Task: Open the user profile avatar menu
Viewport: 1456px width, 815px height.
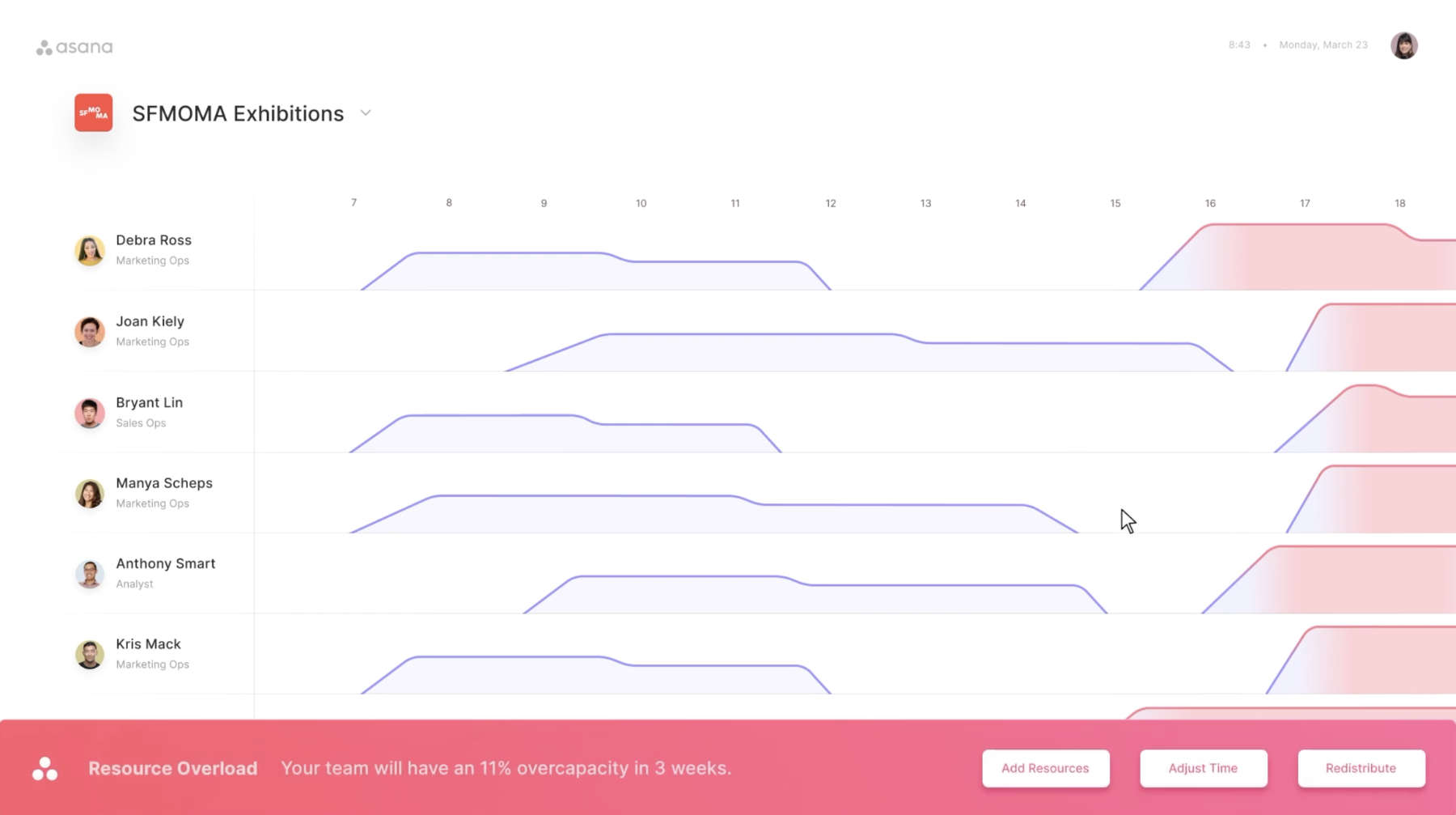Action: pos(1403,46)
